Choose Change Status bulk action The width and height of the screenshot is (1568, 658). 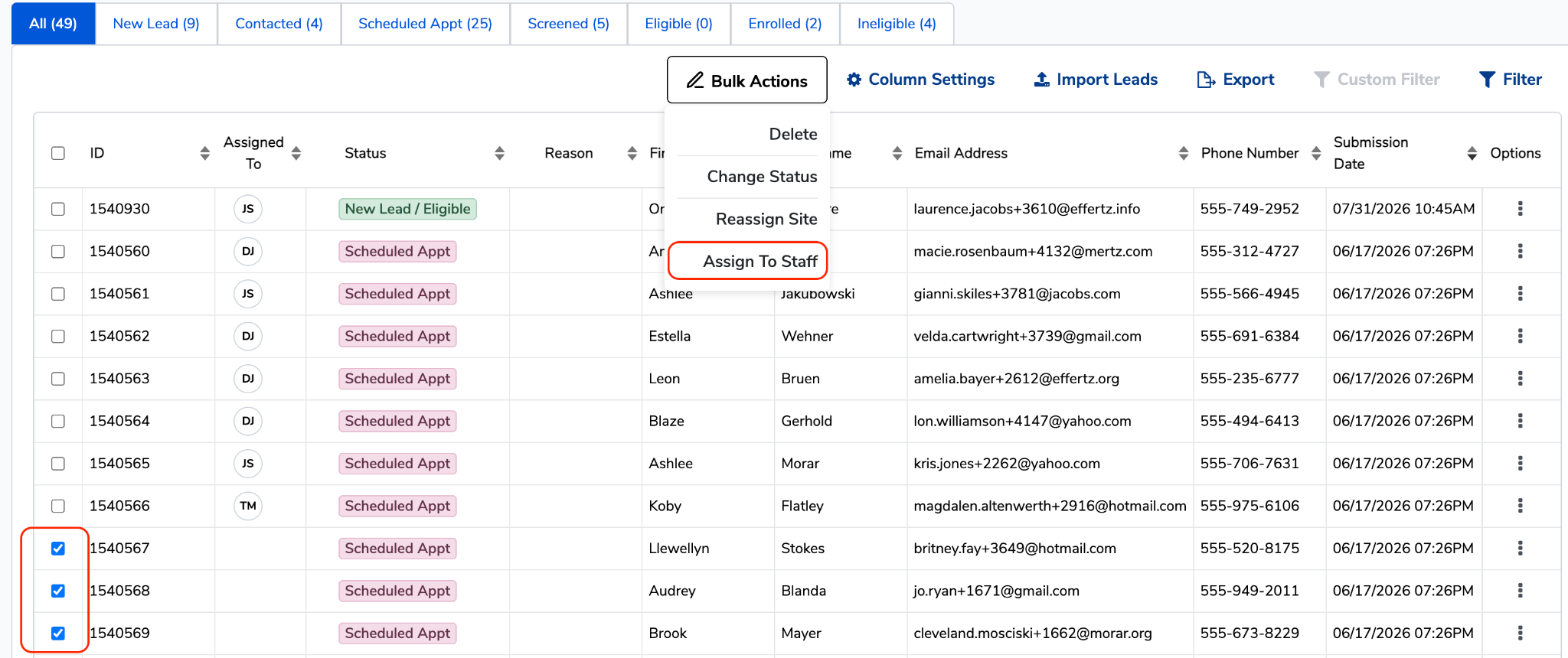click(762, 177)
